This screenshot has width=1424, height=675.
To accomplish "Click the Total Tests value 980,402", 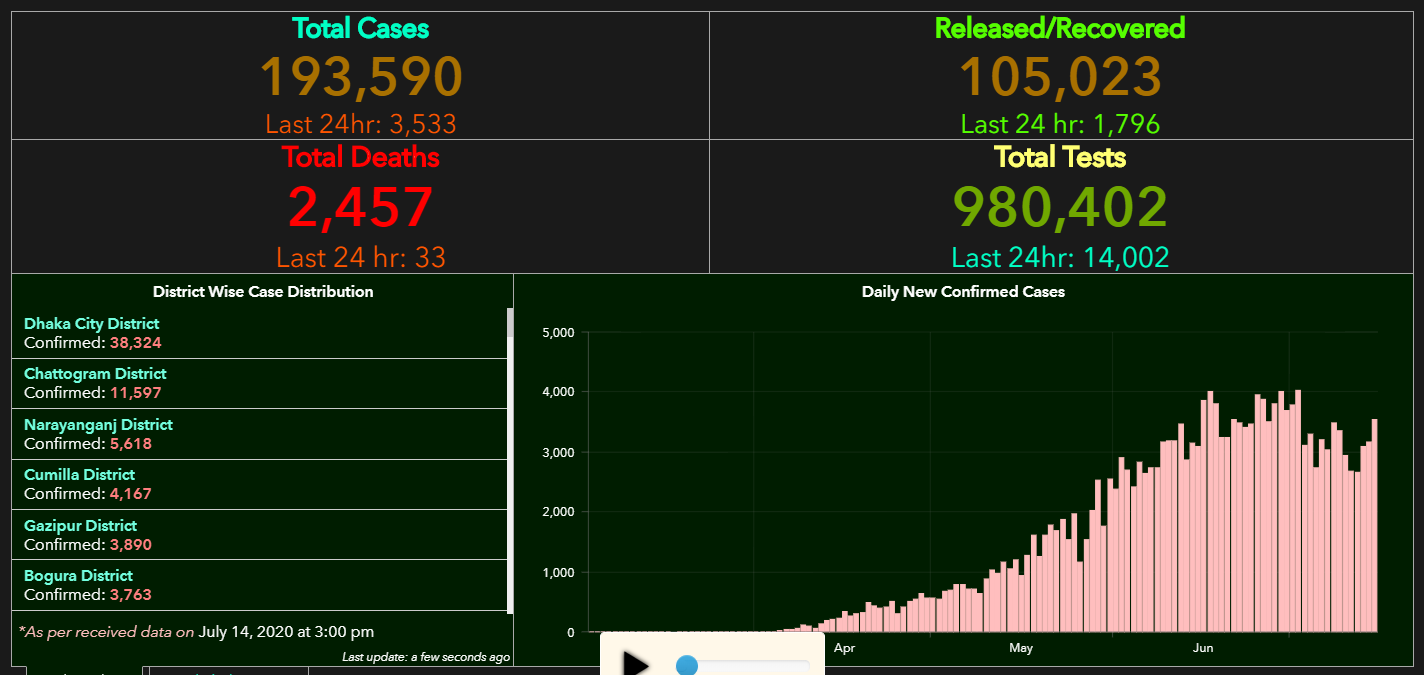I will click(1060, 207).
